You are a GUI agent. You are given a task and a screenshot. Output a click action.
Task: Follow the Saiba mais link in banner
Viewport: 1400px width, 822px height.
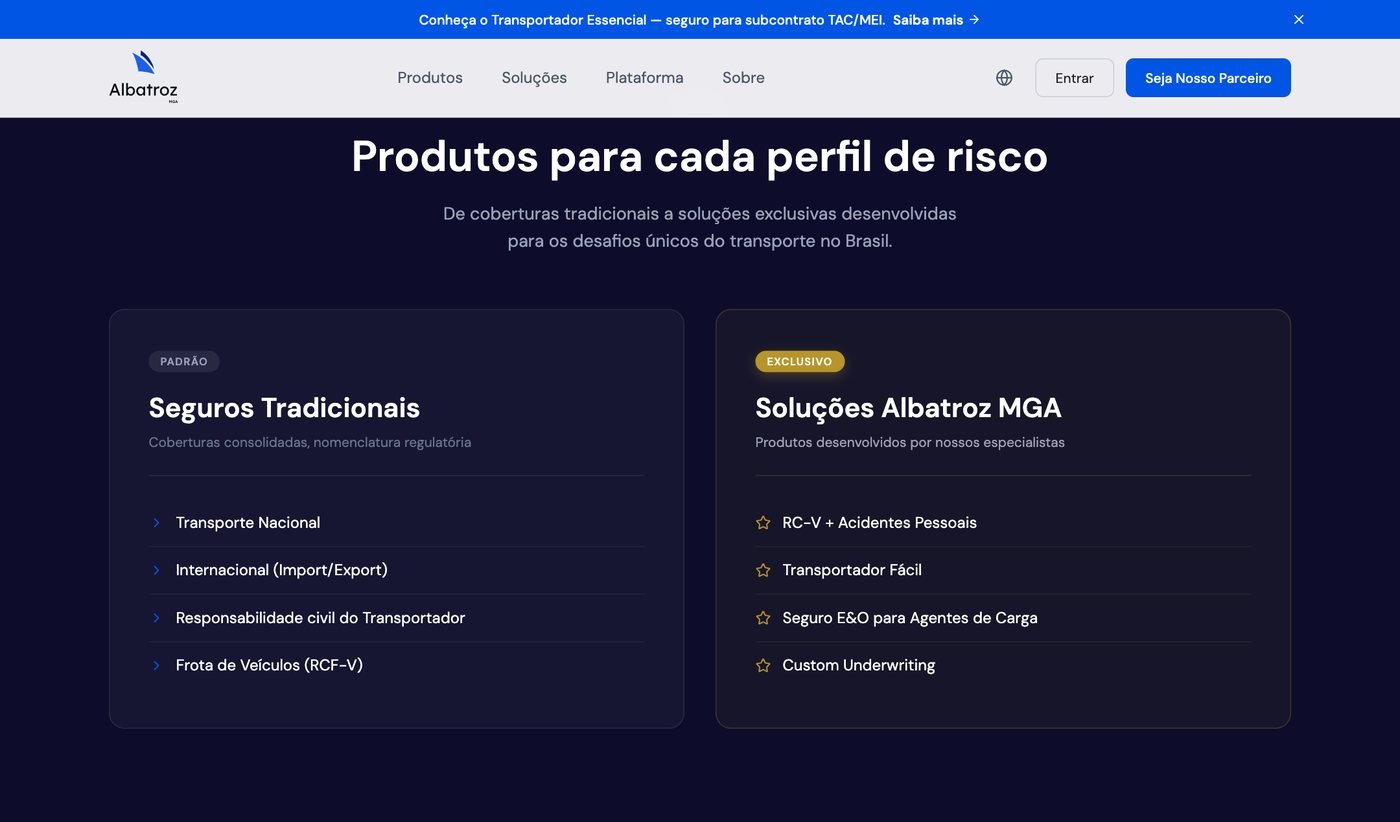click(936, 20)
